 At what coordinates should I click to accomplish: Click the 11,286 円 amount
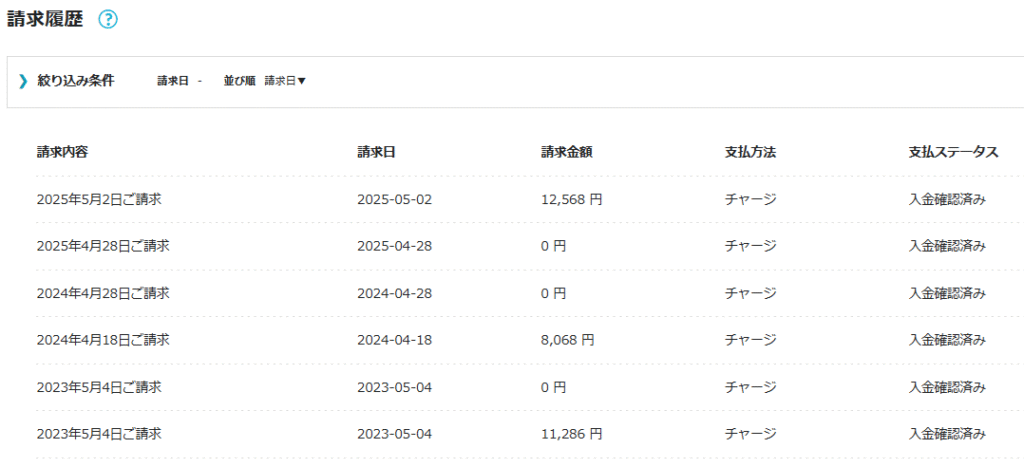click(571, 434)
